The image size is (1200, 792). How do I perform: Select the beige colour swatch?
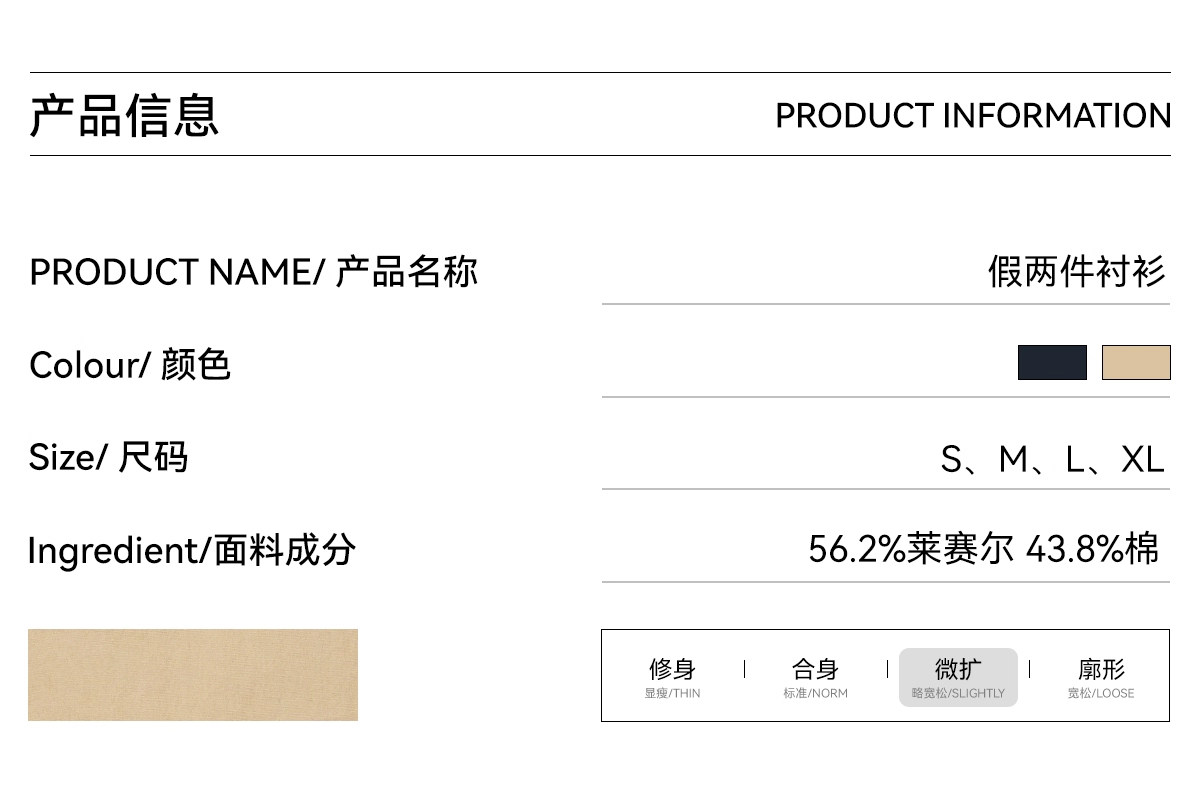pyautogui.click(x=1136, y=362)
